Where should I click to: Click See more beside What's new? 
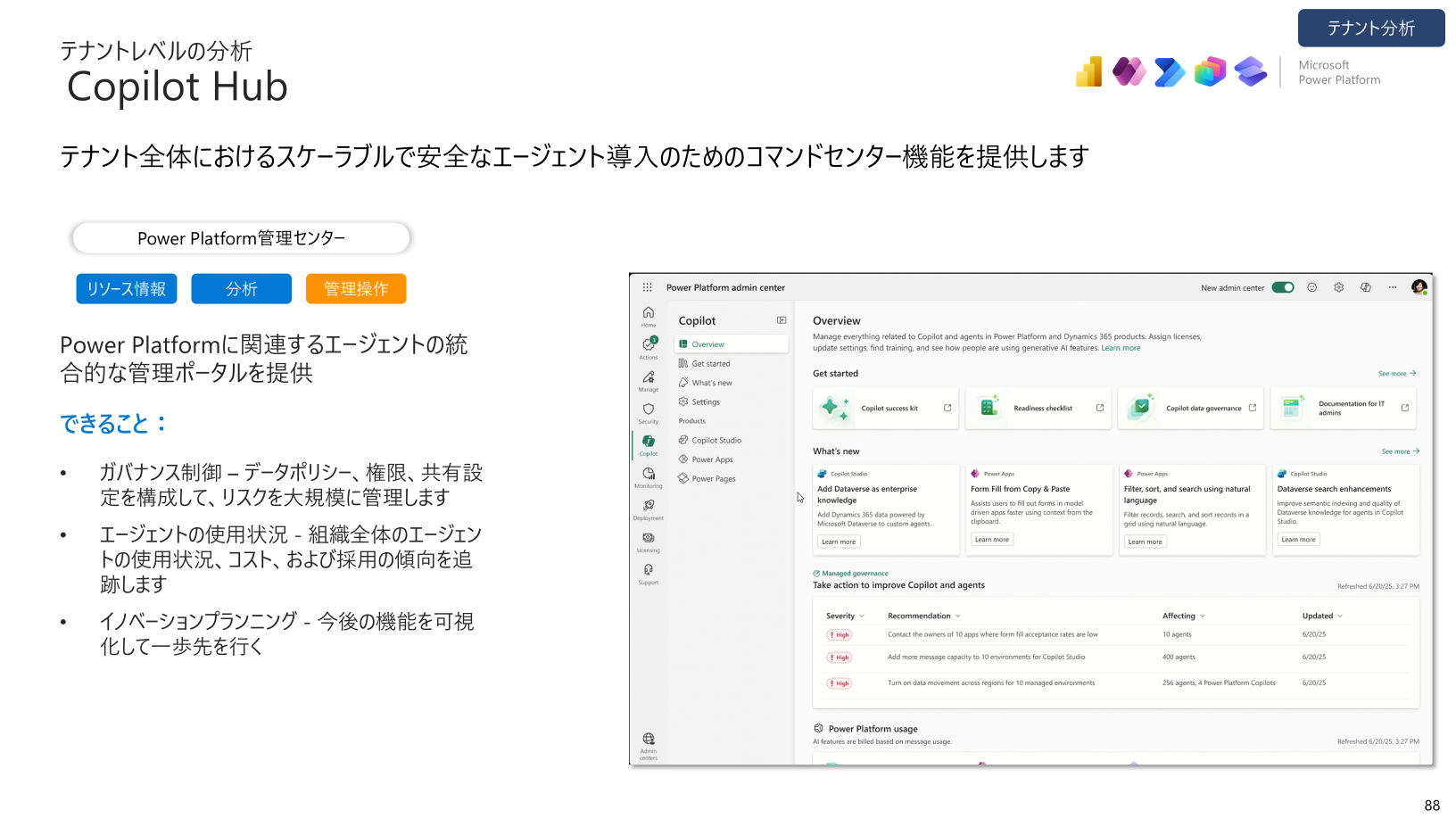[x=1401, y=451]
